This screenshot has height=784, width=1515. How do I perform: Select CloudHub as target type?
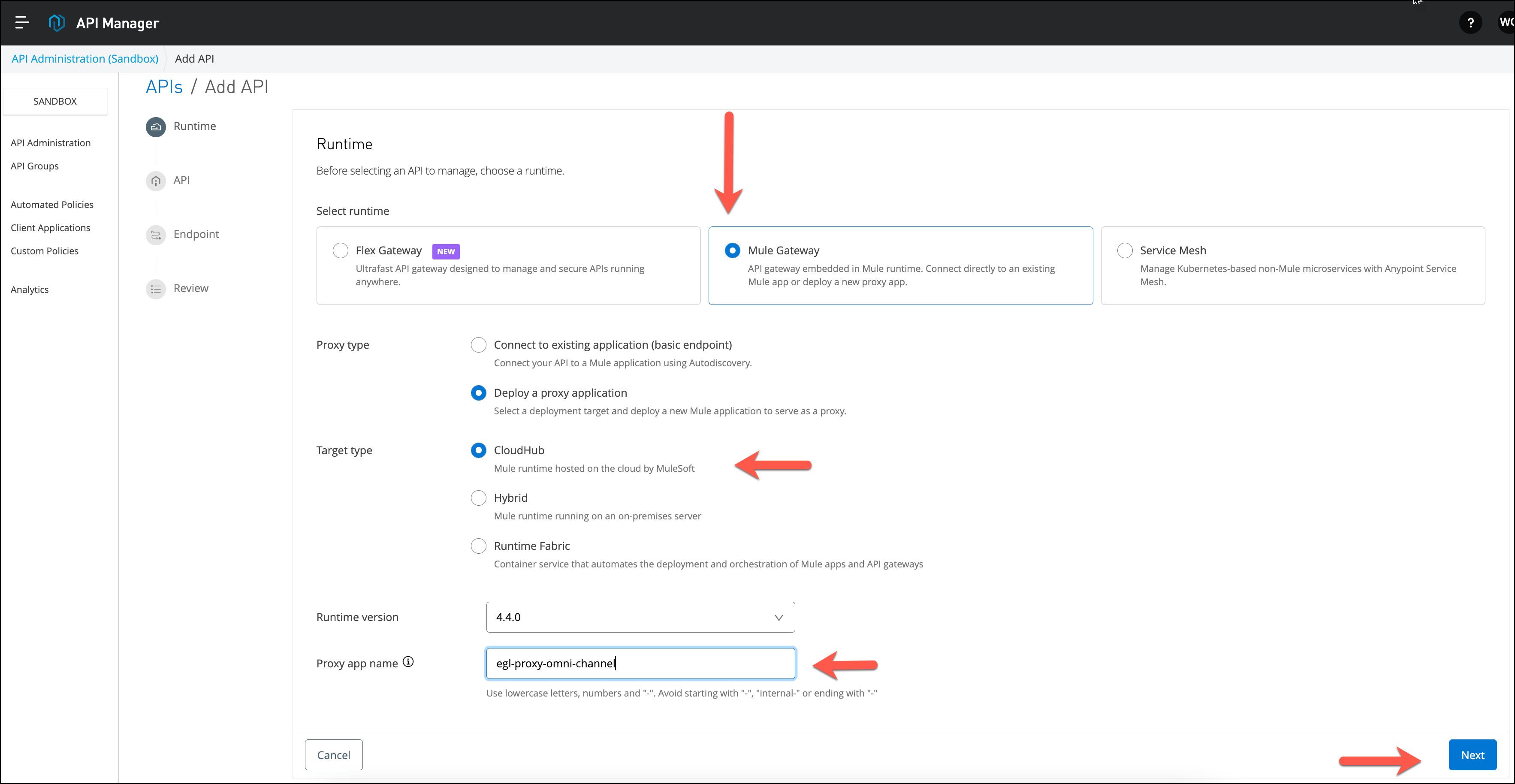(479, 450)
